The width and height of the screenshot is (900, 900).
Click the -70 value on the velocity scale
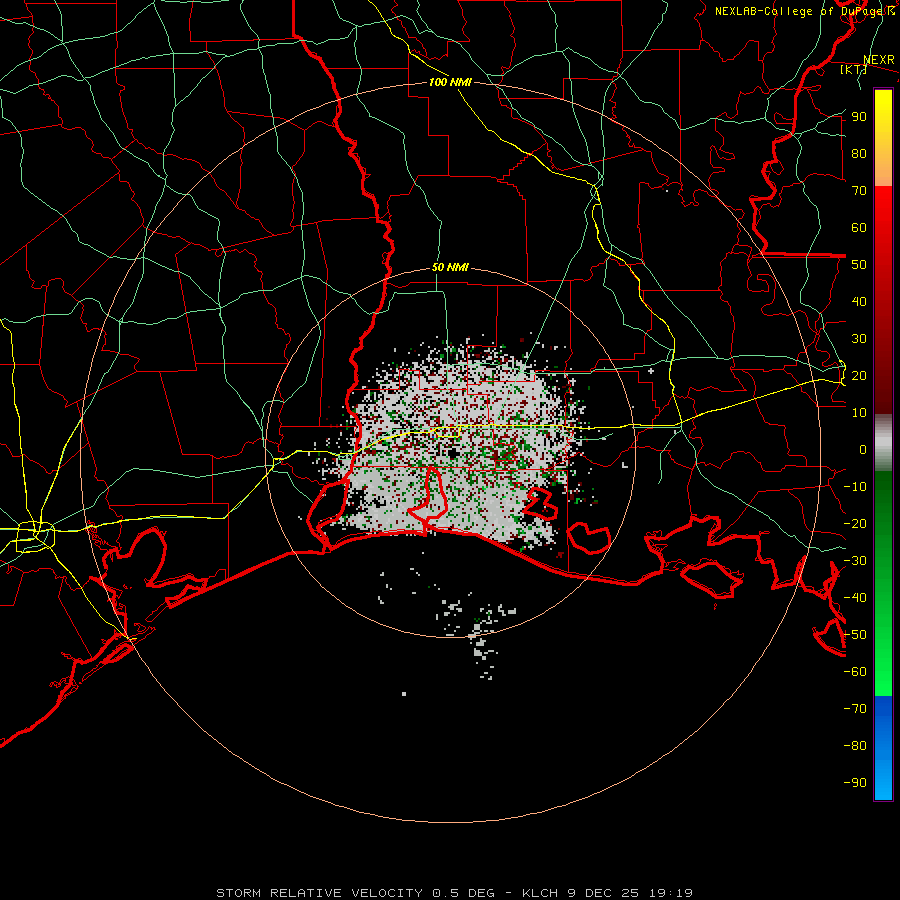pyautogui.click(x=855, y=709)
